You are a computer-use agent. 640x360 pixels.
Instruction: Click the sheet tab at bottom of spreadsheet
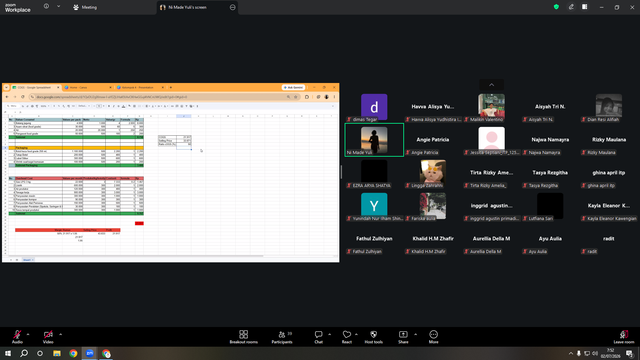click(28, 260)
